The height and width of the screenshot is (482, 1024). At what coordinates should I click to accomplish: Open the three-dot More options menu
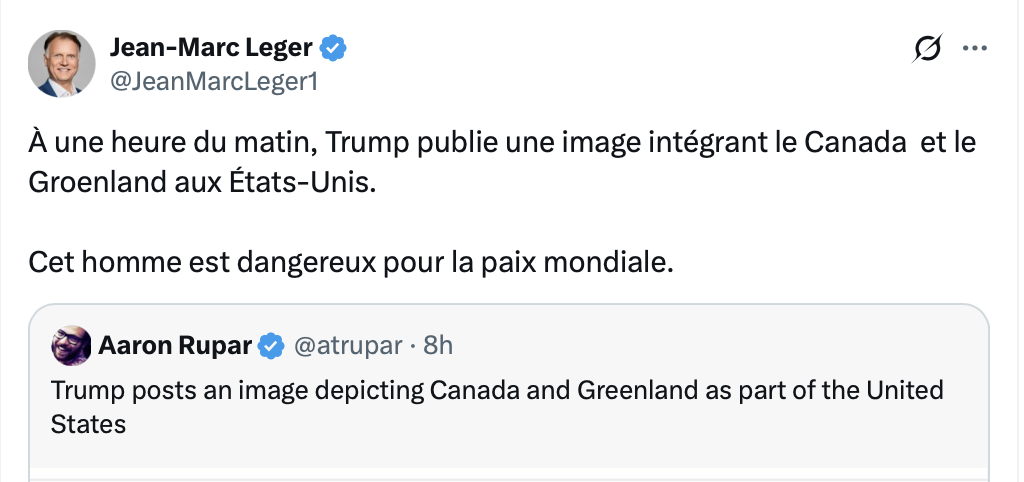pyautogui.click(x=974, y=48)
